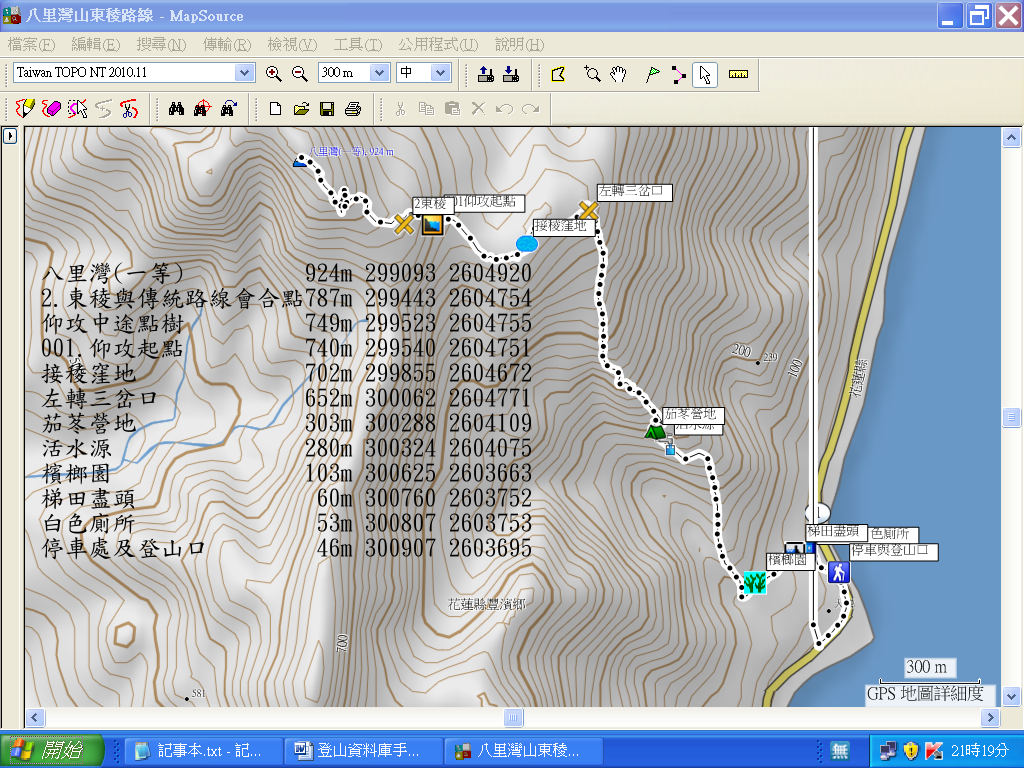This screenshot has height=768, width=1024.
Task: Click the 2東稜 waypoint label
Action: [x=433, y=204]
